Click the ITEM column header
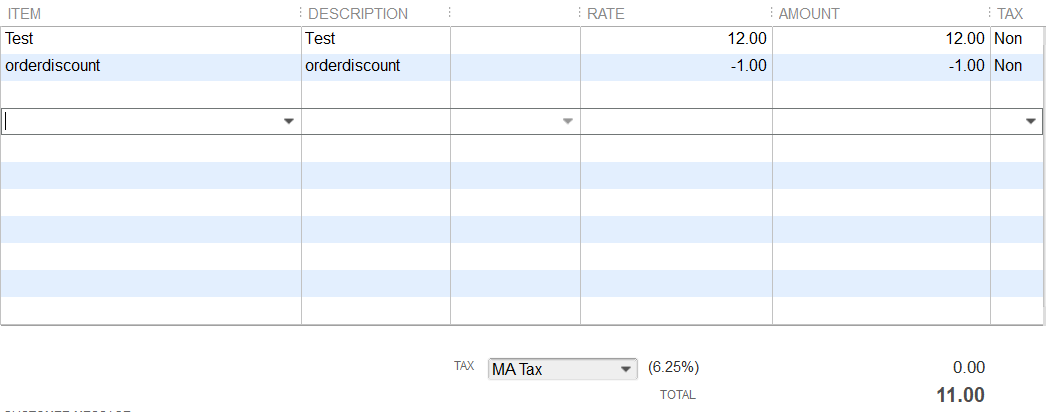This screenshot has width=1046, height=412. (x=25, y=14)
